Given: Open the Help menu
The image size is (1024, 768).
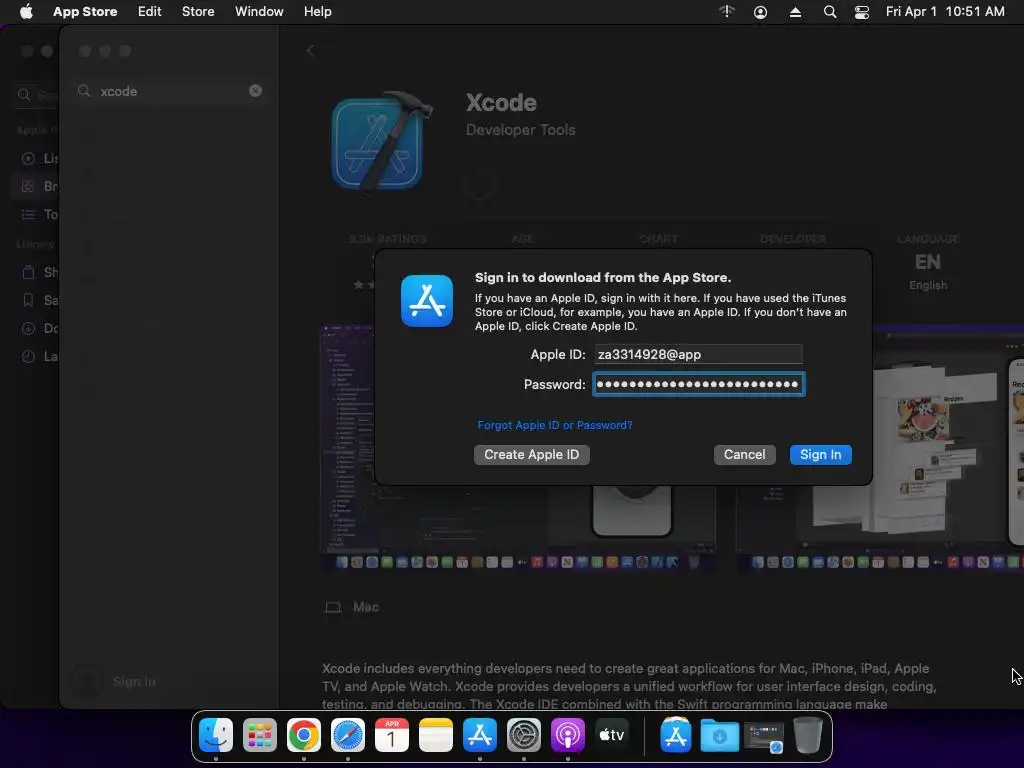Looking at the screenshot, I should [x=317, y=12].
